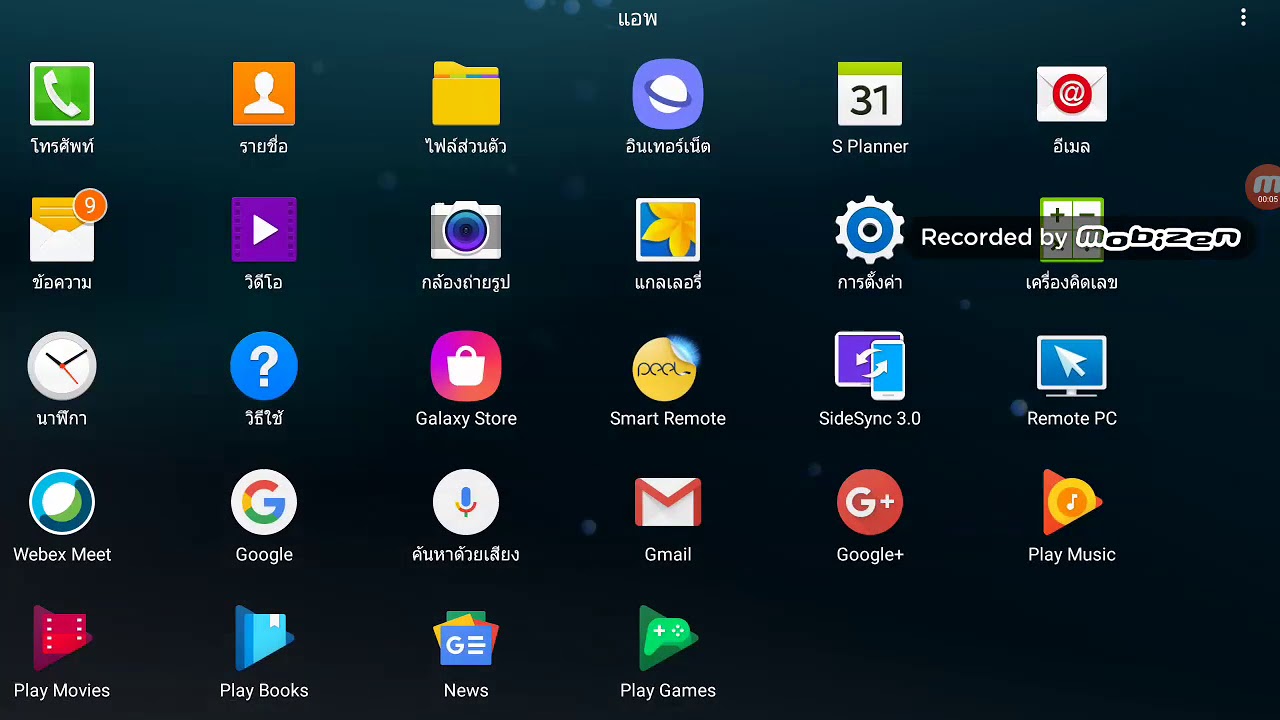This screenshot has width=1280, height=720.
Task: Open the three-dot overflow menu
Action: (x=1243, y=17)
